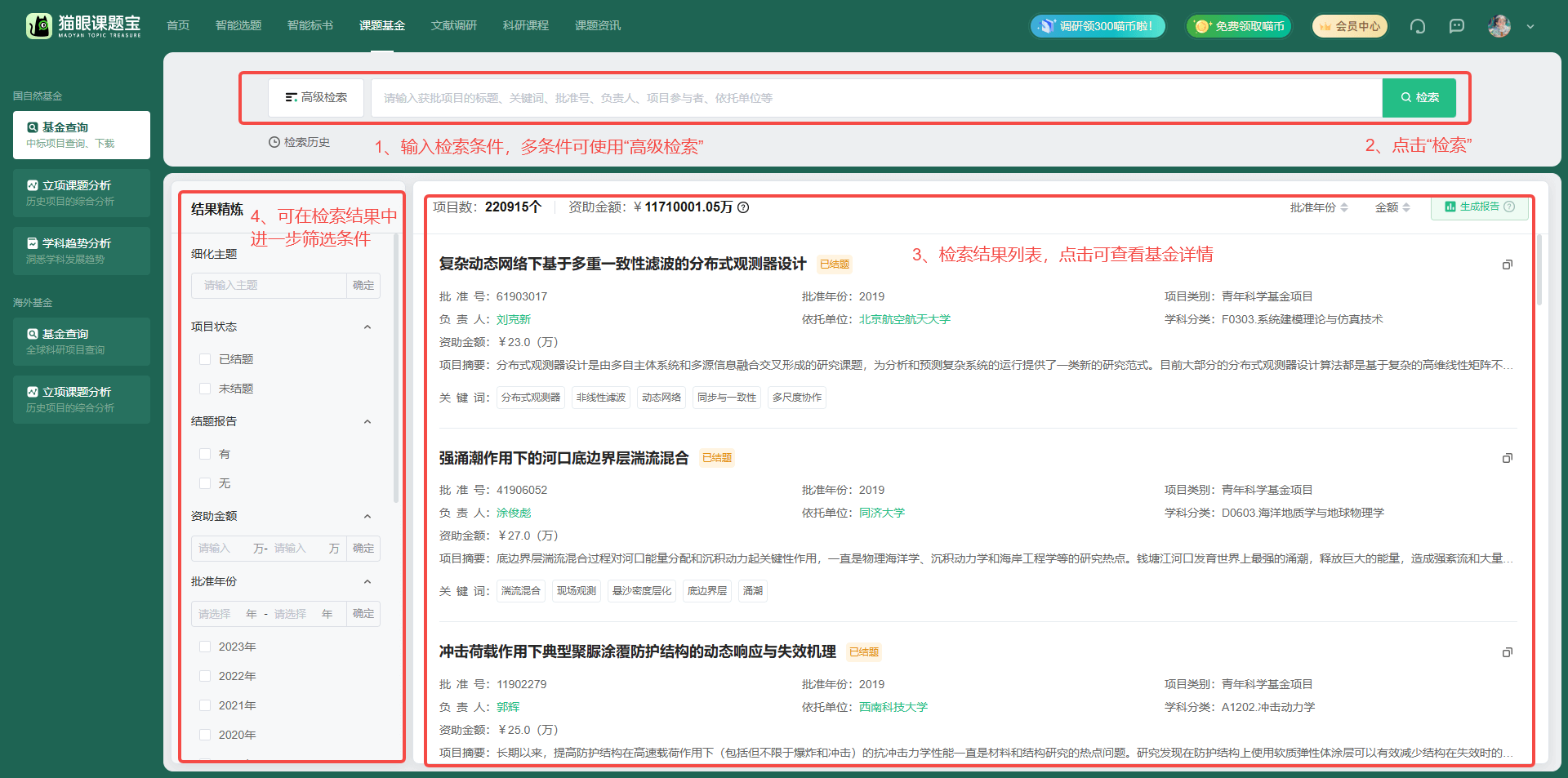Expand the user account dropdown arrow
Screen dimensions: 1568x778
(x=1530, y=27)
